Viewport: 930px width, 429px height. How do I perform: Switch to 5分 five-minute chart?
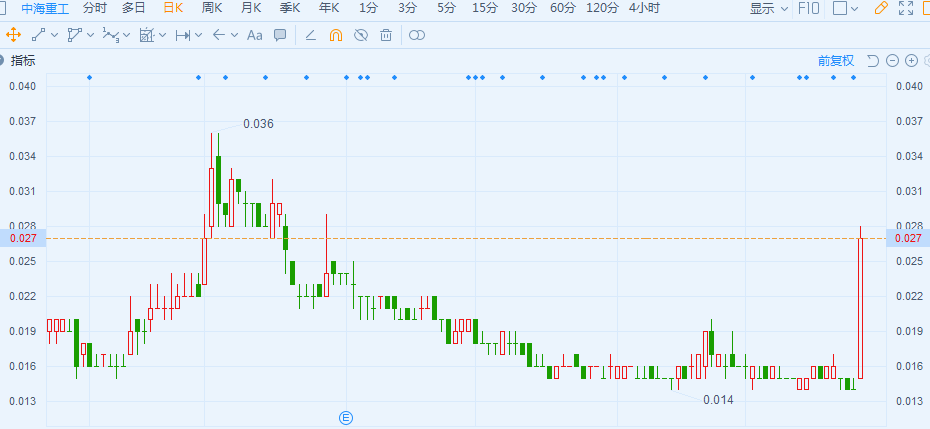coord(446,8)
